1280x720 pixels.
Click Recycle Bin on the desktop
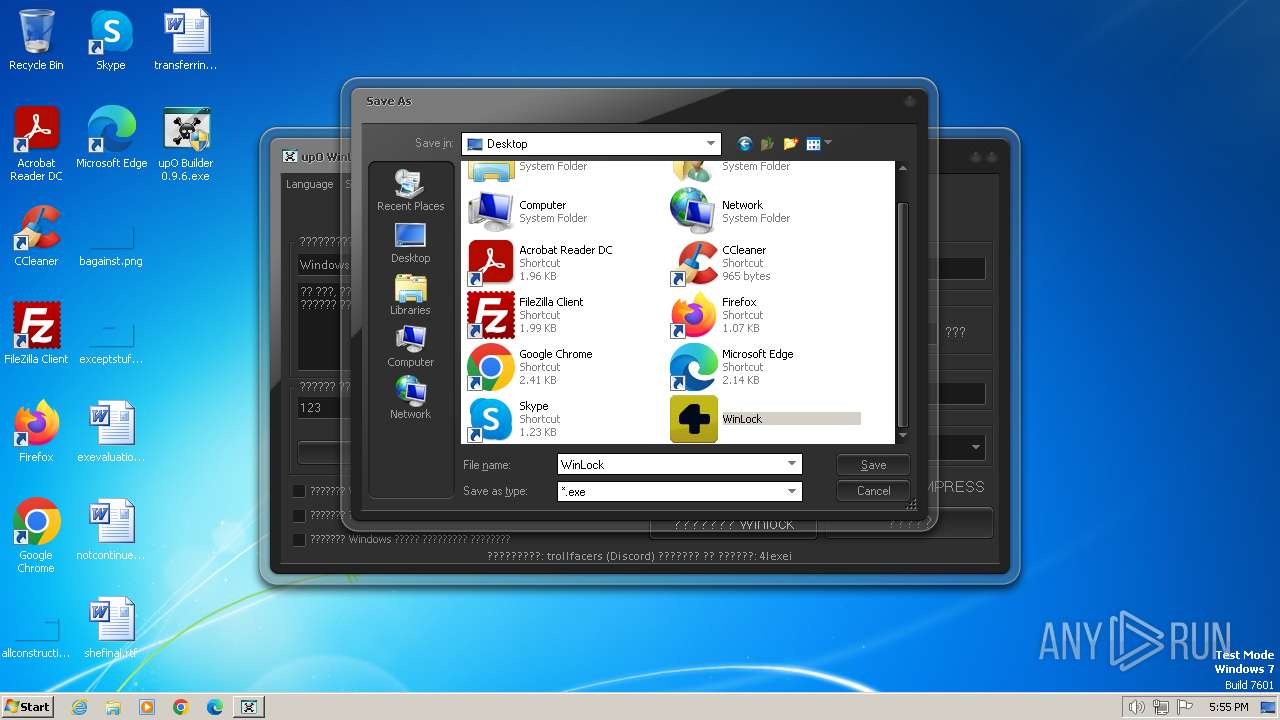(x=36, y=40)
